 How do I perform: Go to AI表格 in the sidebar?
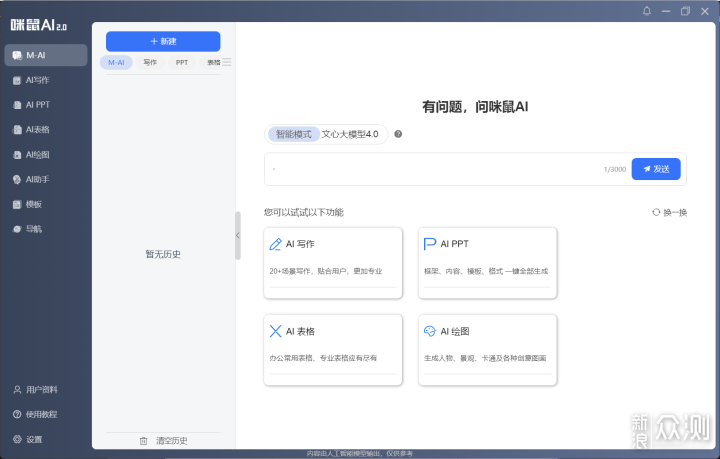[x=37, y=129]
